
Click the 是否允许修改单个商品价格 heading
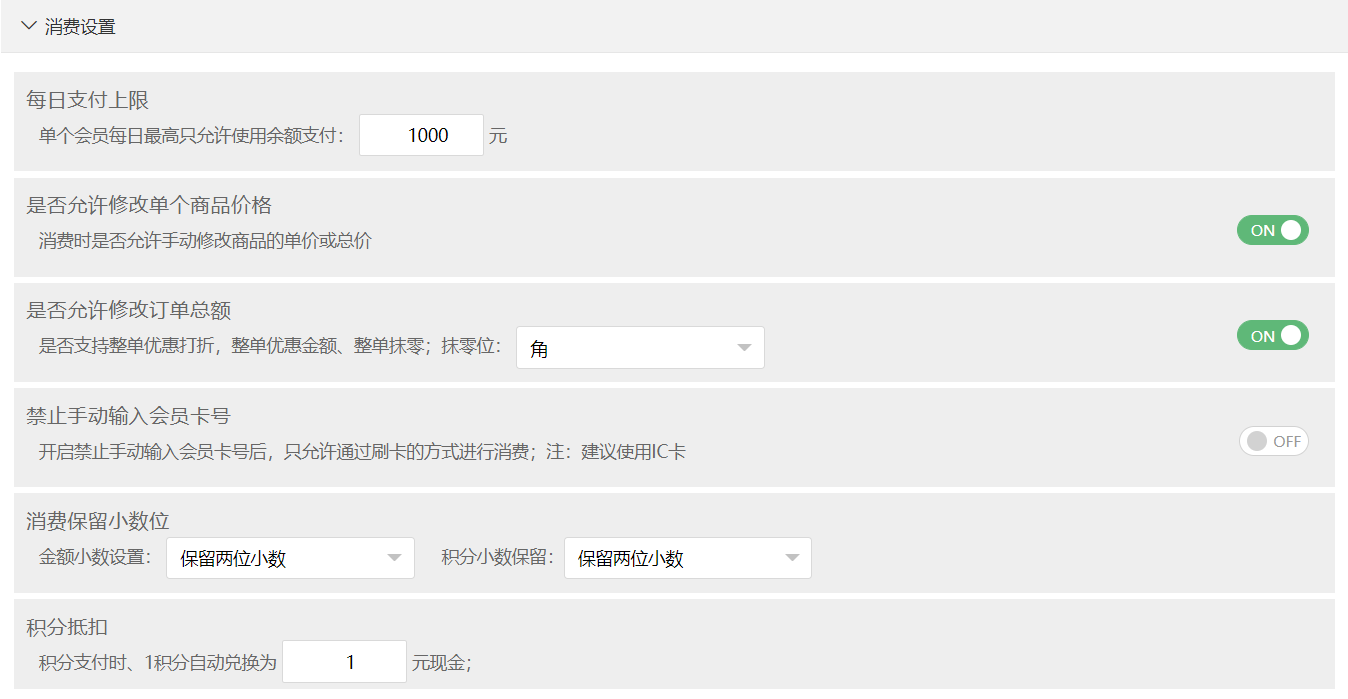tap(149, 205)
